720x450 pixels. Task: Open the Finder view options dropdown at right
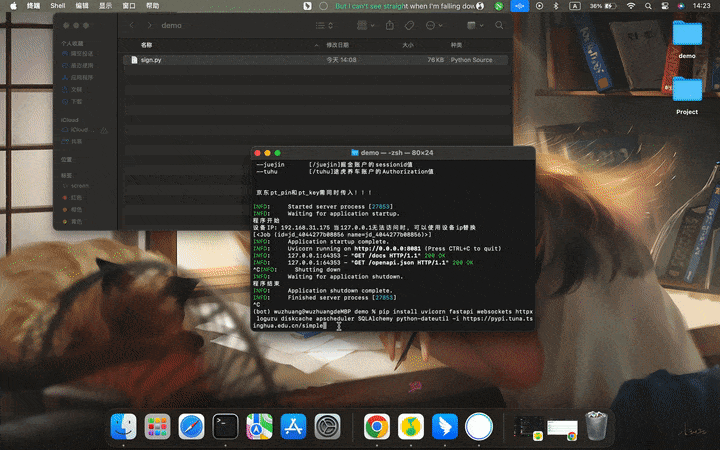[x=475, y=25]
